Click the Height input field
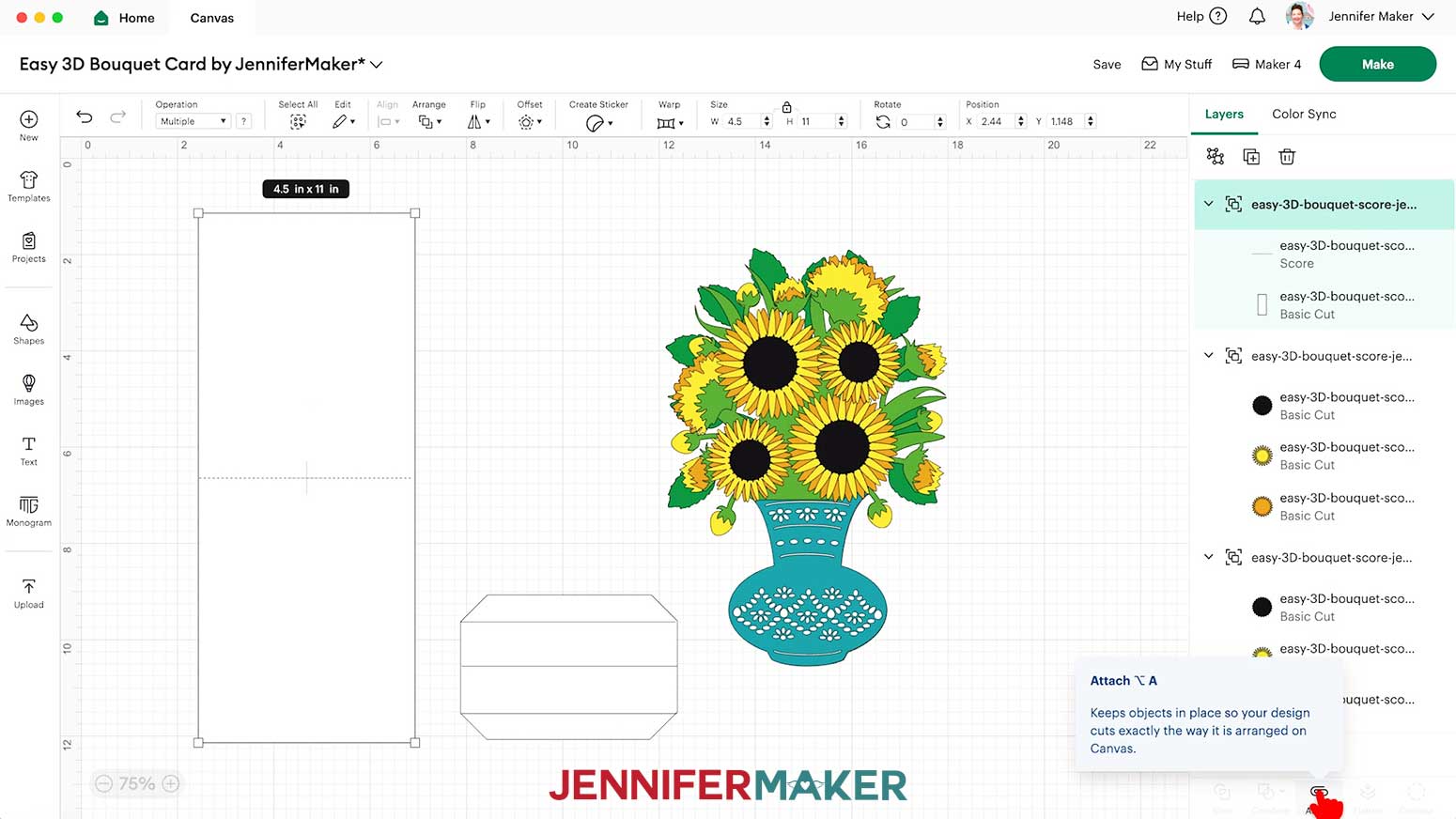Viewport: 1456px width, 819px height. click(816, 121)
